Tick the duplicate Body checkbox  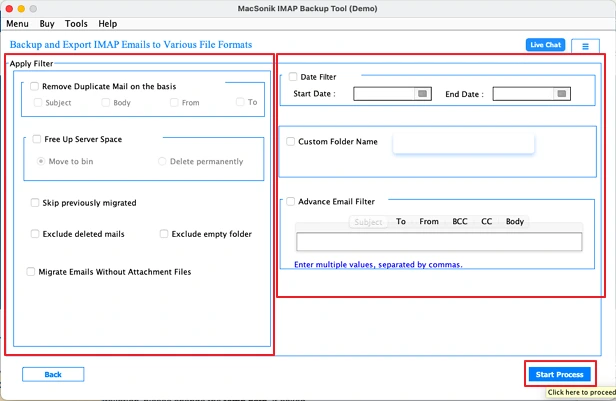105,103
